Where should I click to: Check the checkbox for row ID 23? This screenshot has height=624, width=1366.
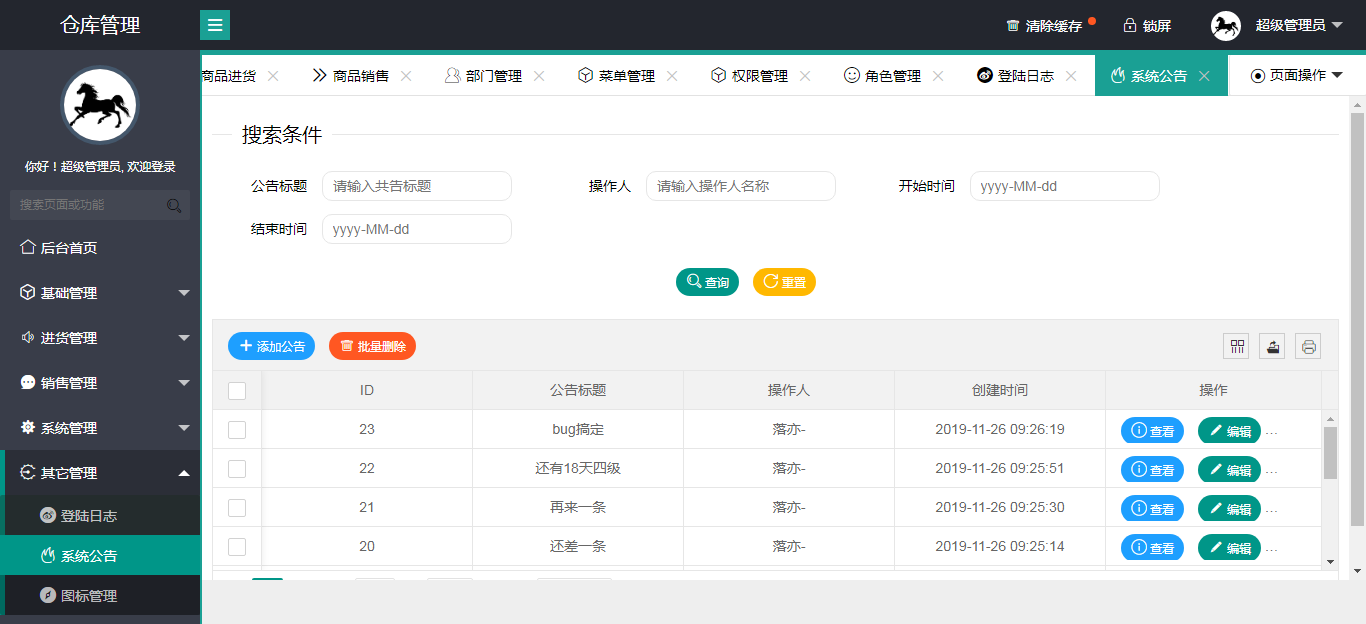click(x=237, y=430)
